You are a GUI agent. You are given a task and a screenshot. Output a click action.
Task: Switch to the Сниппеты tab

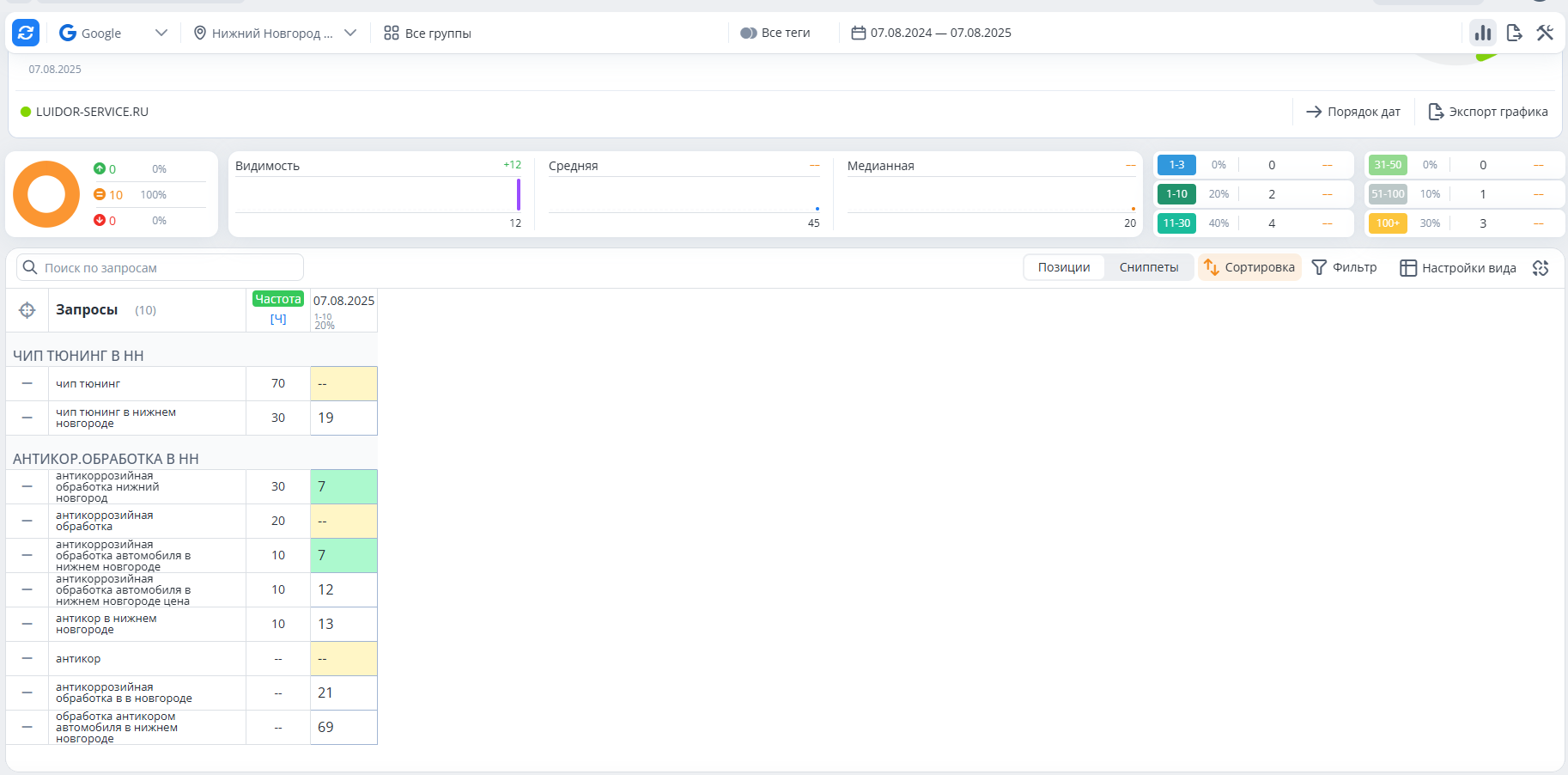click(x=1149, y=267)
